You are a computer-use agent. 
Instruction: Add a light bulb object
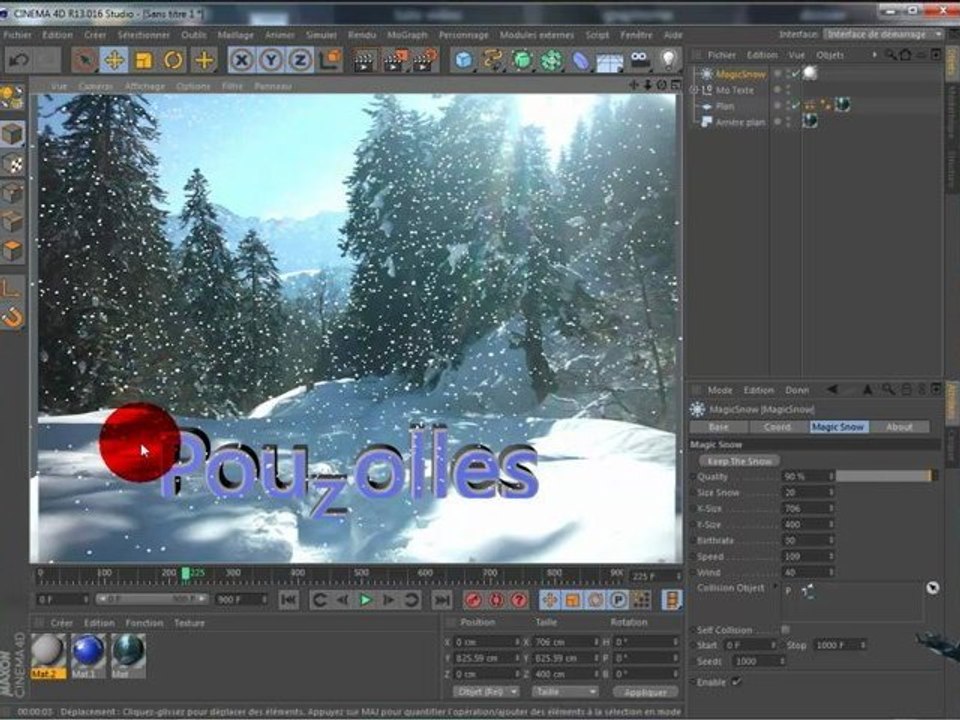(669, 60)
